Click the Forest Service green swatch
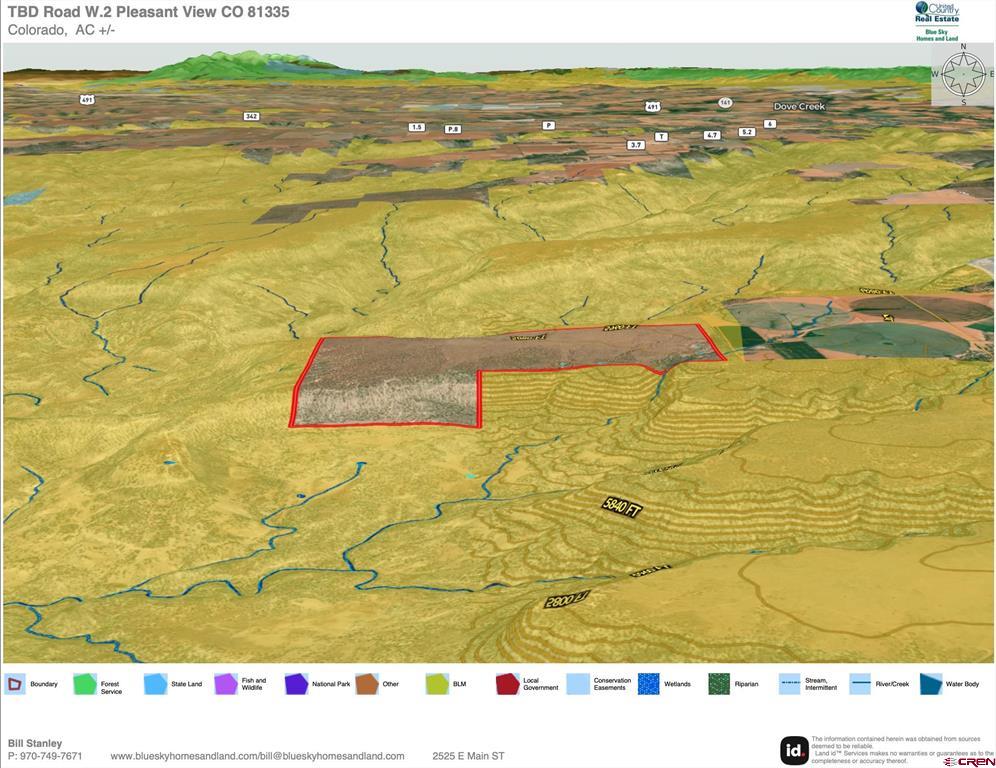Viewport: 996px width, 768px height. coord(85,684)
